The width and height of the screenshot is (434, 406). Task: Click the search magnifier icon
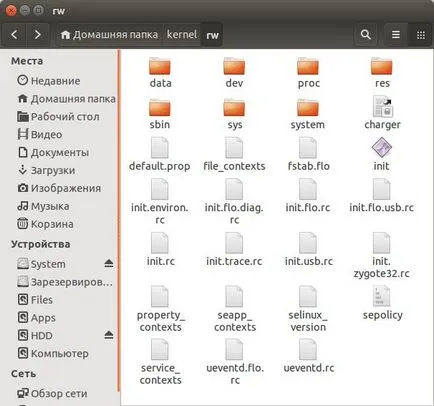tap(366, 34)
